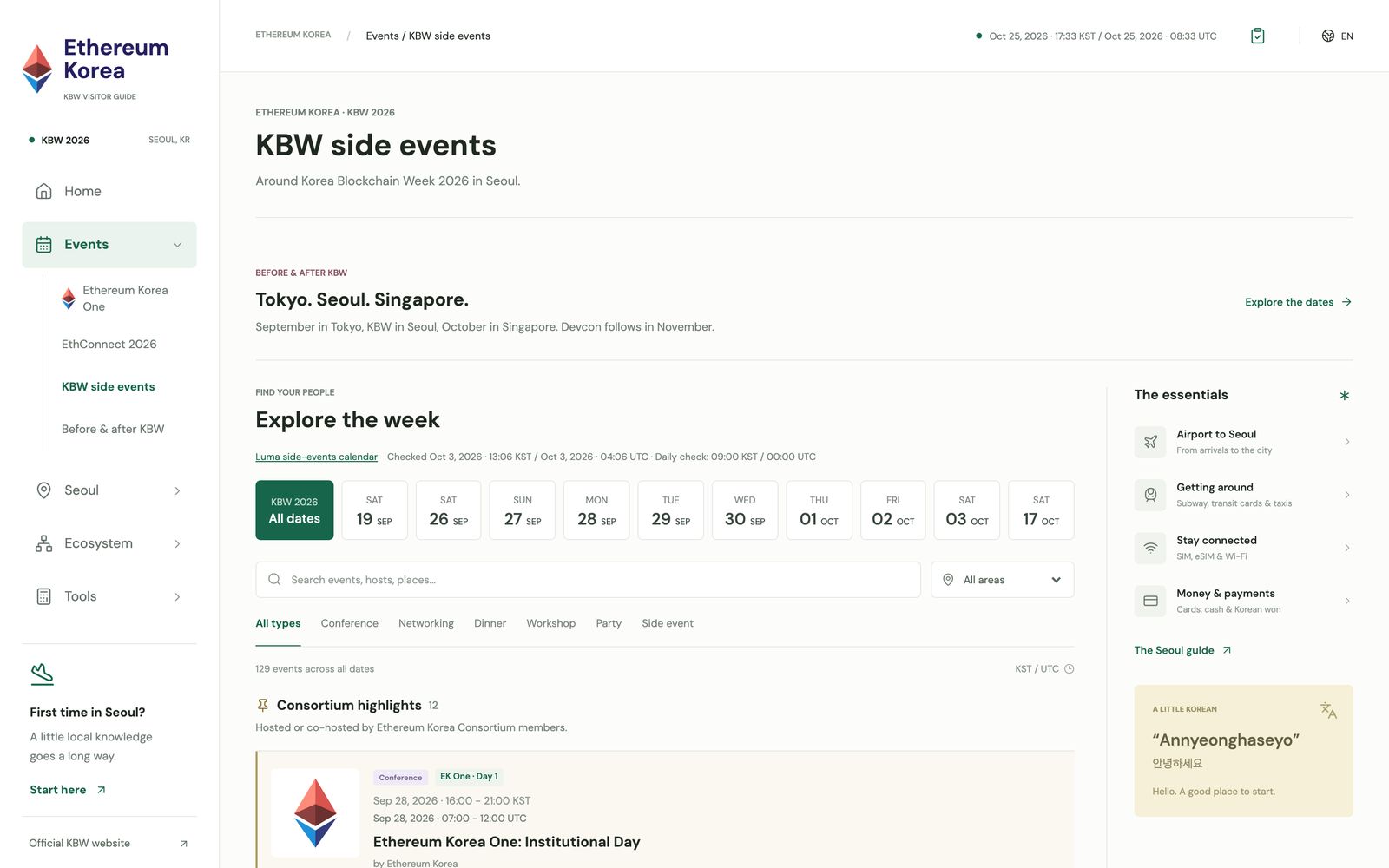Open The Seoul guide link
The image size is (1389, 868).
click(x=1182, y=650)
